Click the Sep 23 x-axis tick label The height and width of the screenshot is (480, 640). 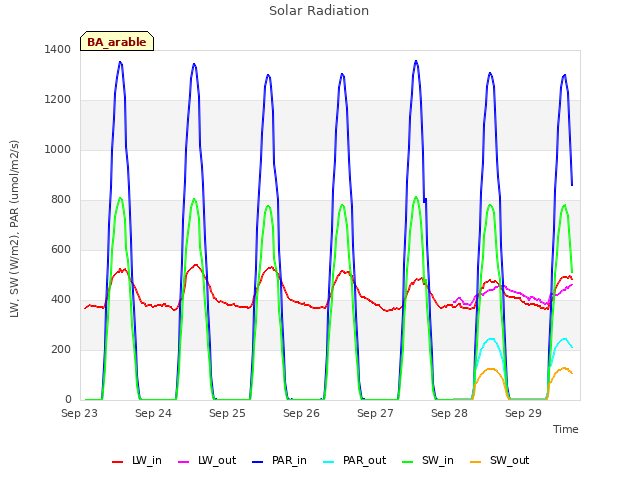point(80,413)
